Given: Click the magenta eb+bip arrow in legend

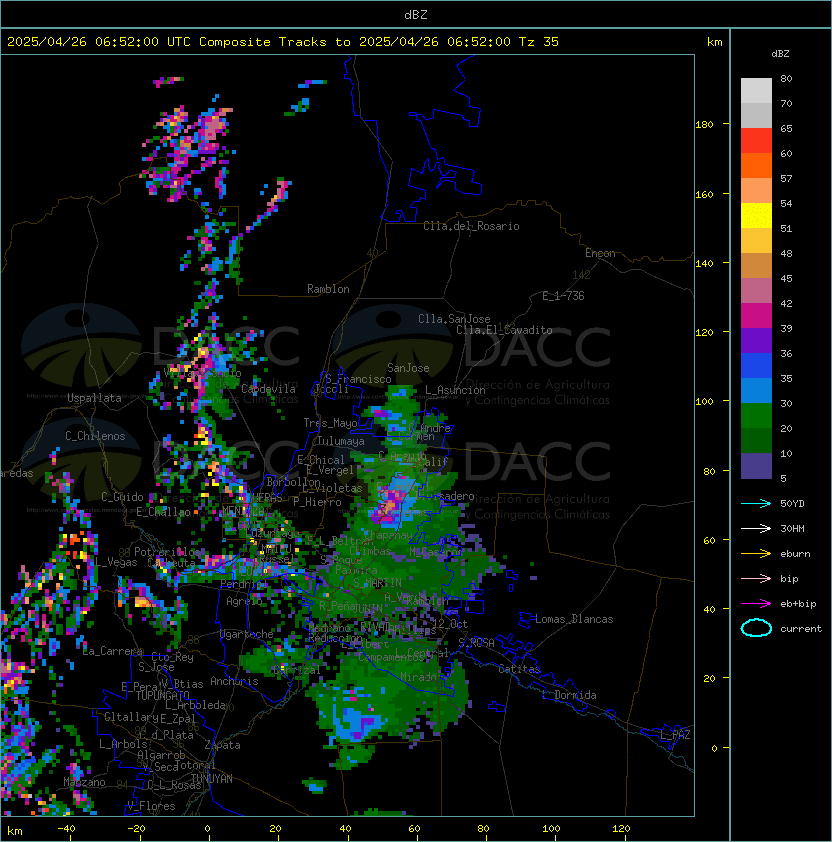Looking at the screenshot, I should [756, 604].
